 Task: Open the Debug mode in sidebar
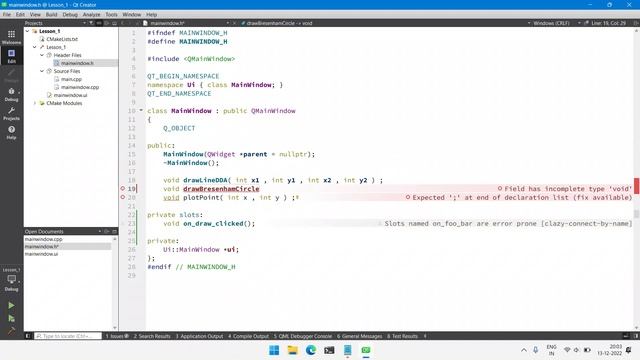[11, 94]
